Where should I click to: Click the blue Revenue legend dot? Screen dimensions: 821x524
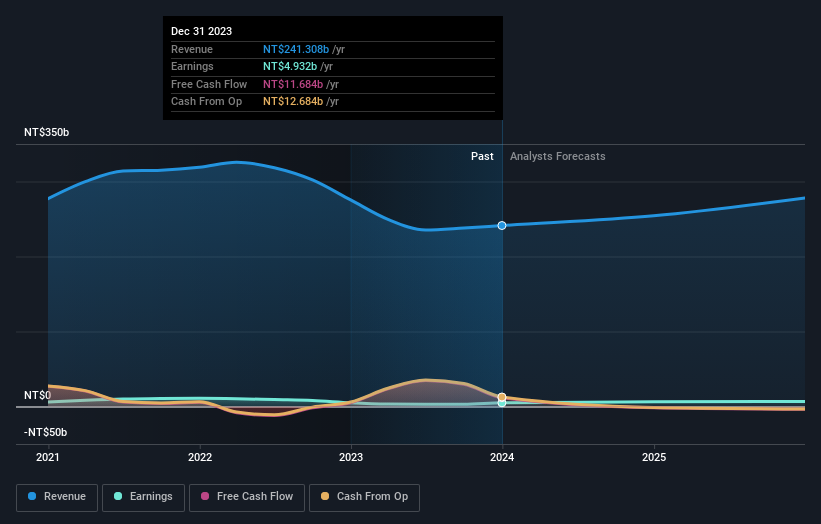32,496
